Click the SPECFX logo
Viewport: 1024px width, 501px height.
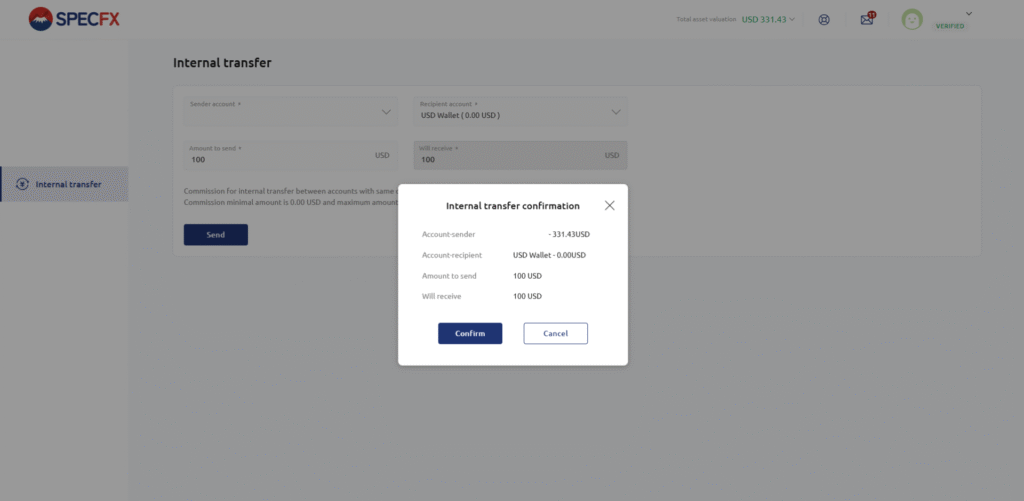[74, 18]
